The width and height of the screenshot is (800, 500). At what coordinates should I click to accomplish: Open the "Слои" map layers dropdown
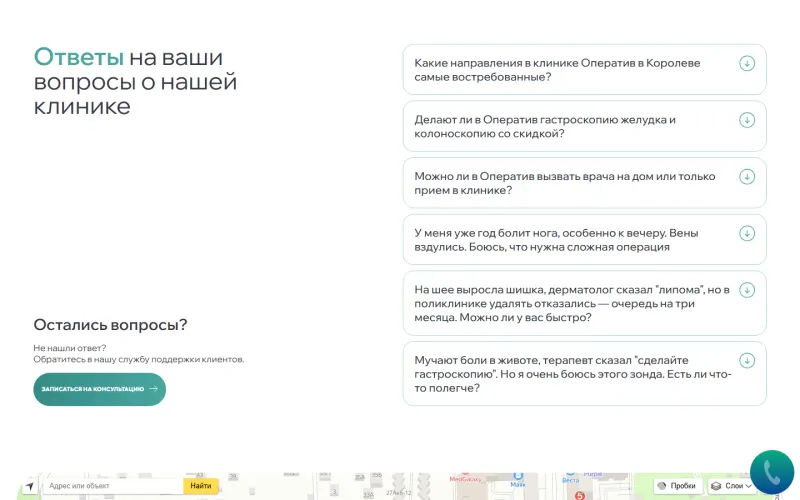pos(731,486)
